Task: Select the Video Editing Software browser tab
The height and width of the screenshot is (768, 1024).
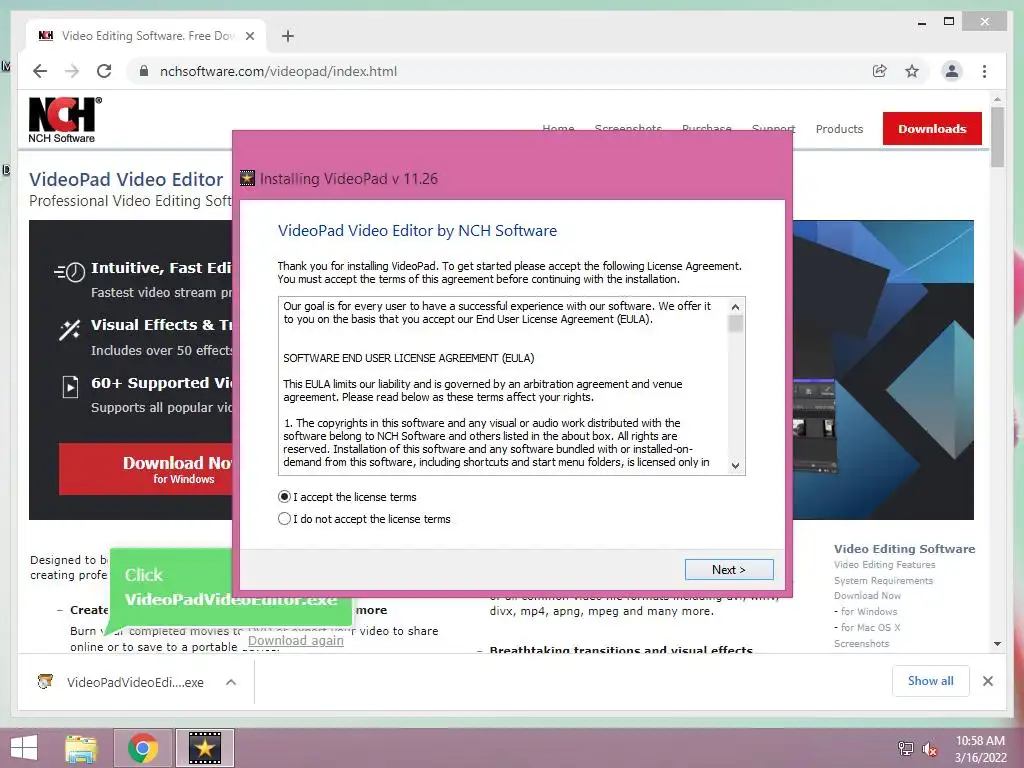Action: pyautogui.click(x=146, y=36)
